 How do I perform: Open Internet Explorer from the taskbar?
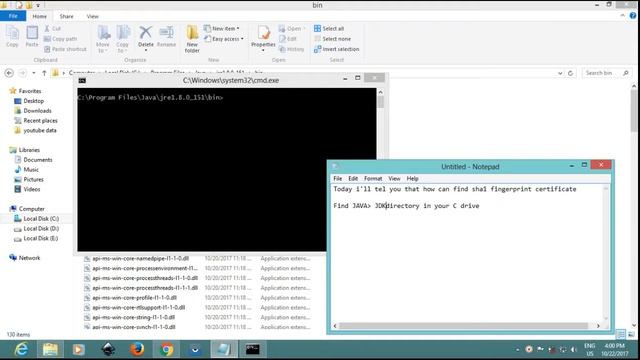tap(21, 349)
